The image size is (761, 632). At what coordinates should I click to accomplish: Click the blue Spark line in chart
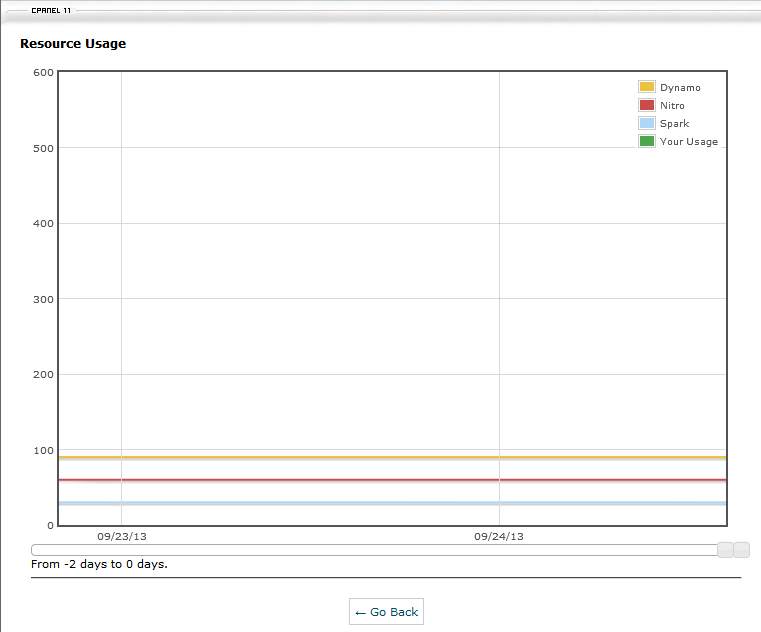pos(300,503)
